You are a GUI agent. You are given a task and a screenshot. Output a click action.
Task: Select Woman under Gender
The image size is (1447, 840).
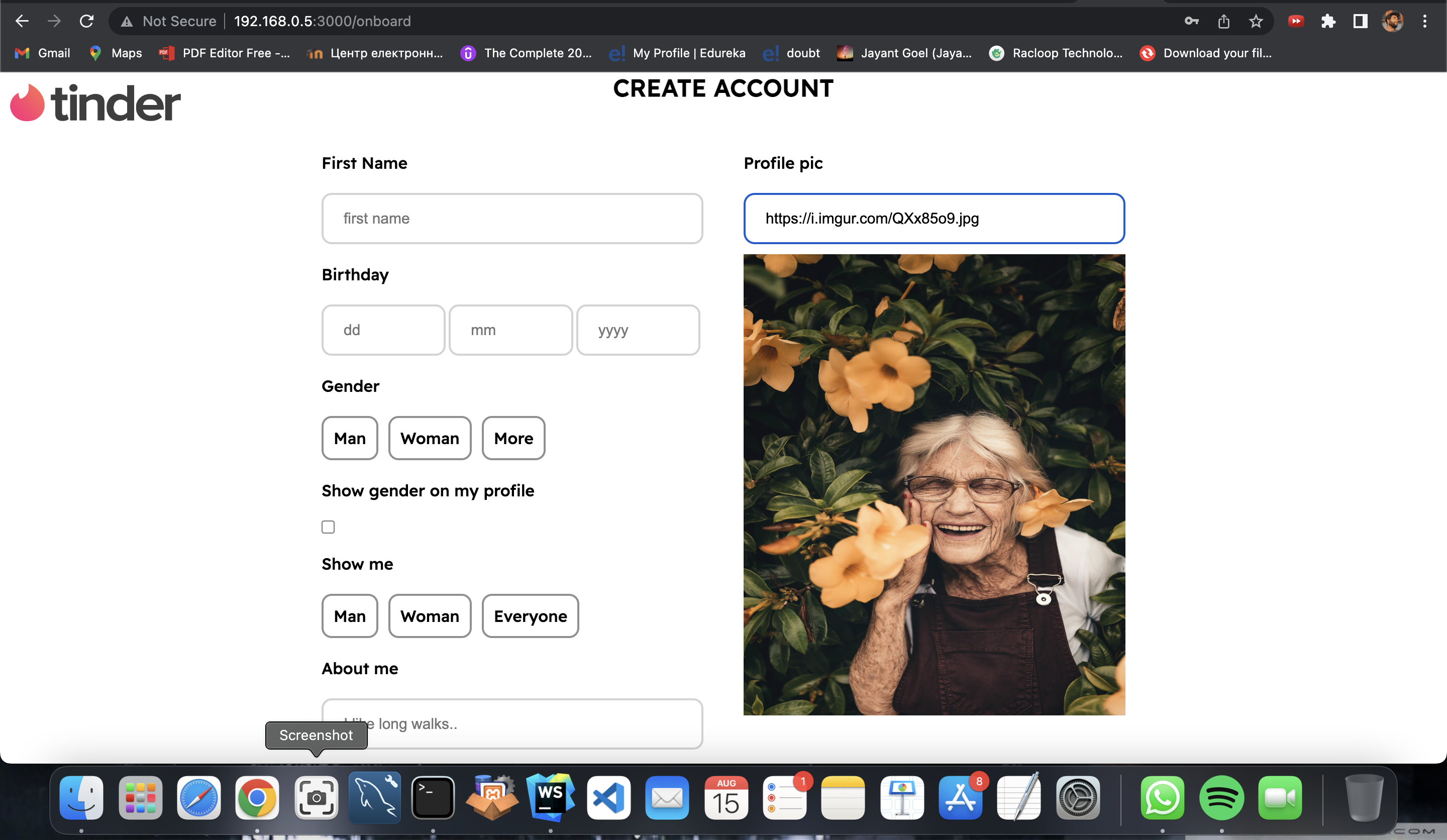click(430, 438)
